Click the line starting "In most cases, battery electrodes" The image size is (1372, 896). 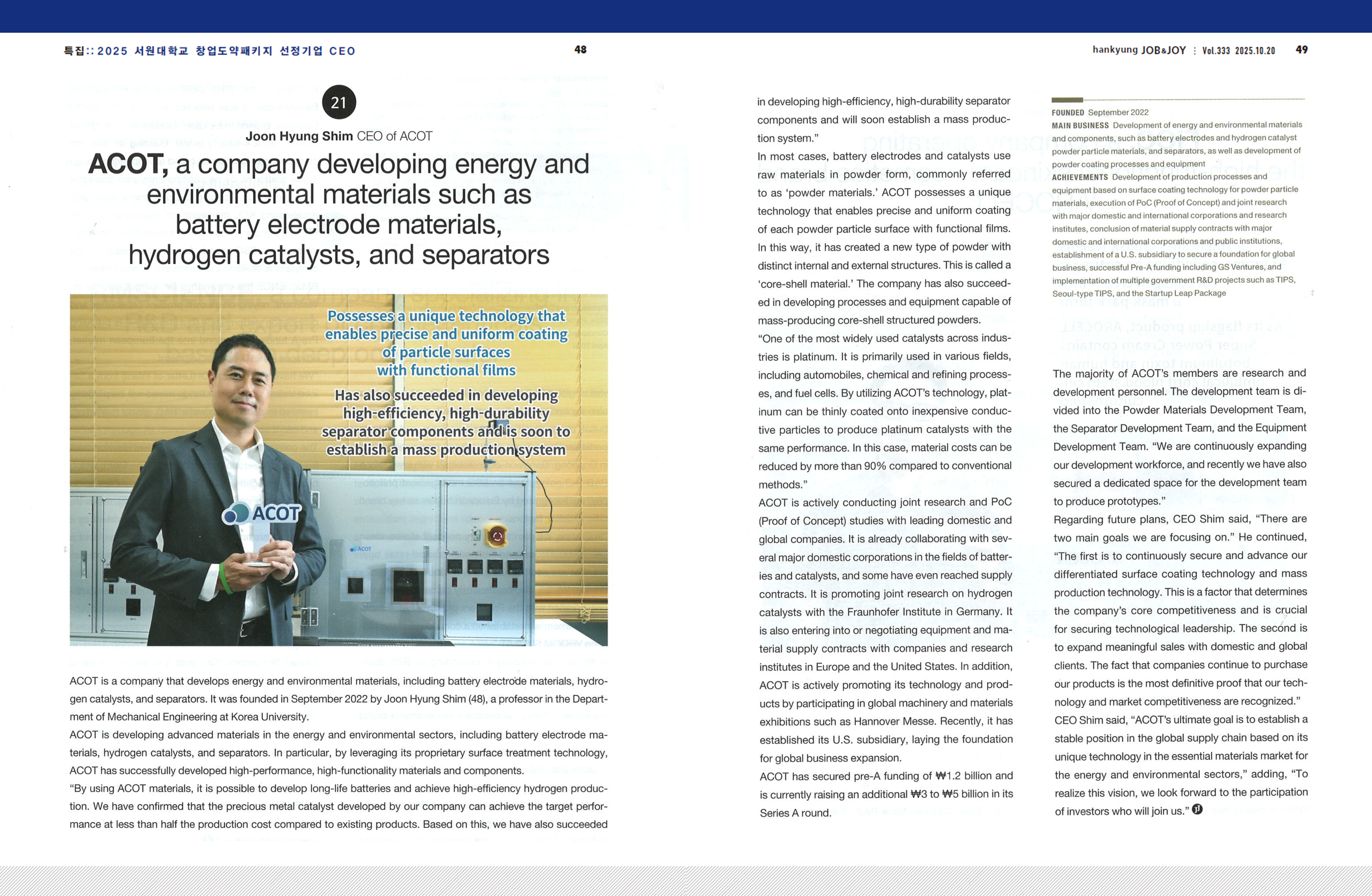tap(884, 156)
